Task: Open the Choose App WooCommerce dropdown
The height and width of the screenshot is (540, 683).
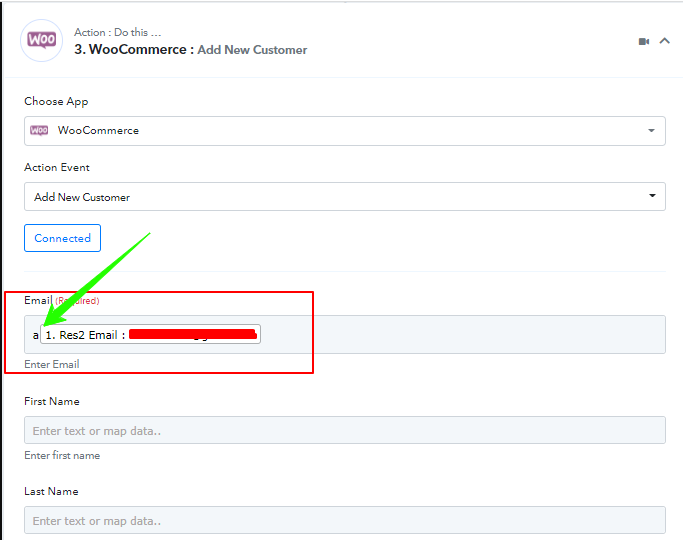Action: pos(345,131)
